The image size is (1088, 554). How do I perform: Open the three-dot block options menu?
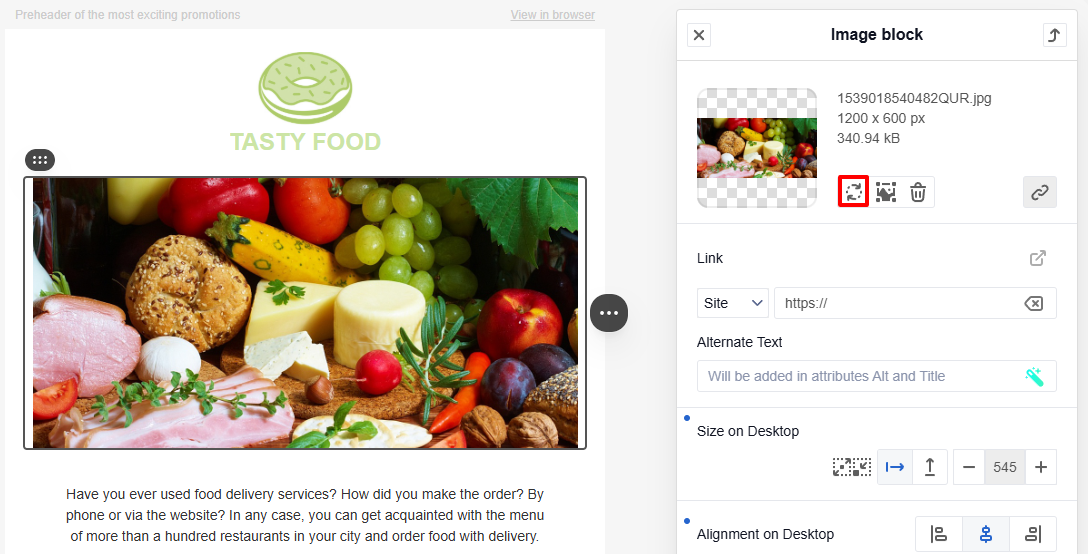click(609, 313)
